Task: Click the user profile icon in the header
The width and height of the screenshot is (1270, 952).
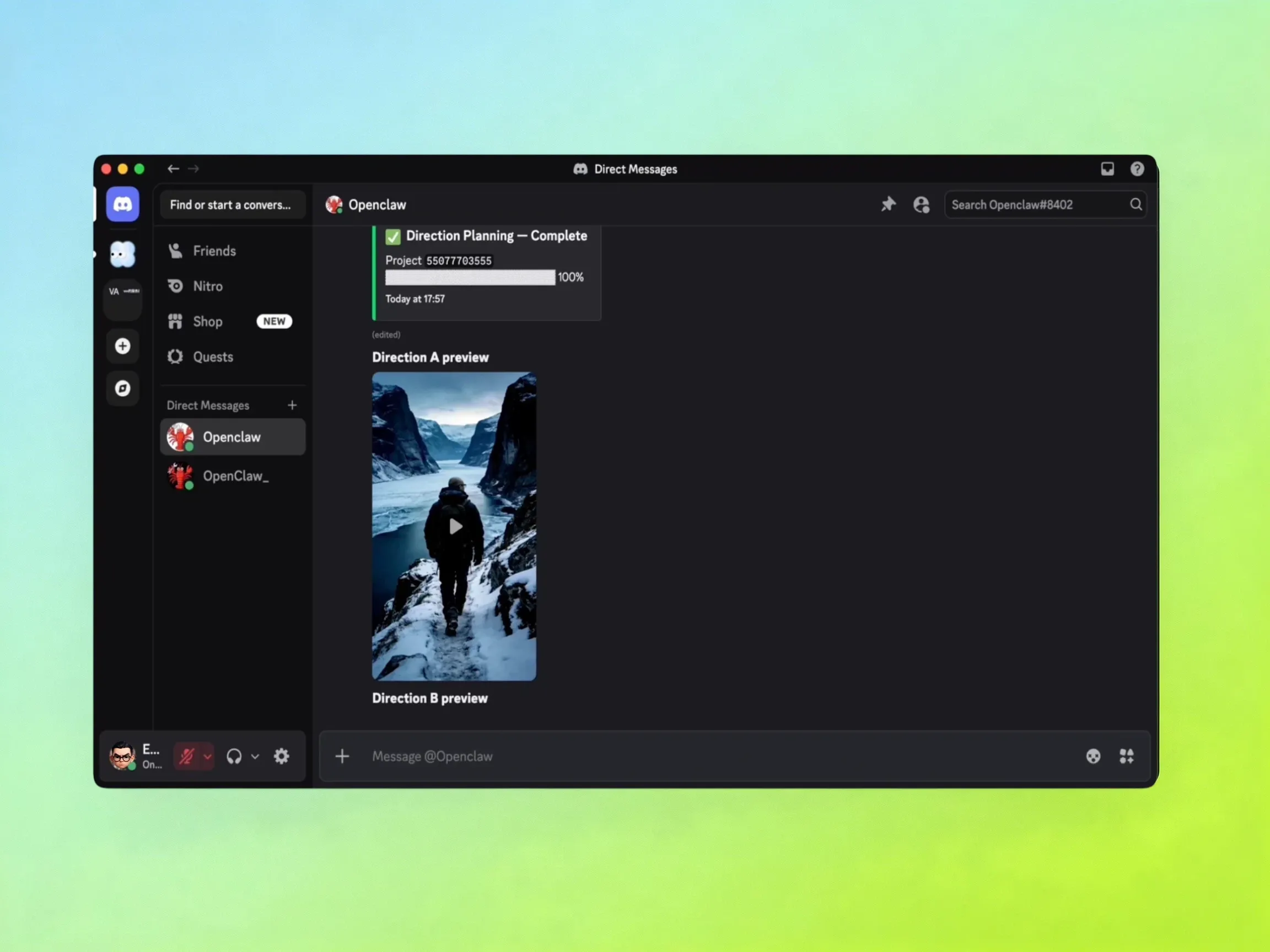Action: (x=921, y=205)
